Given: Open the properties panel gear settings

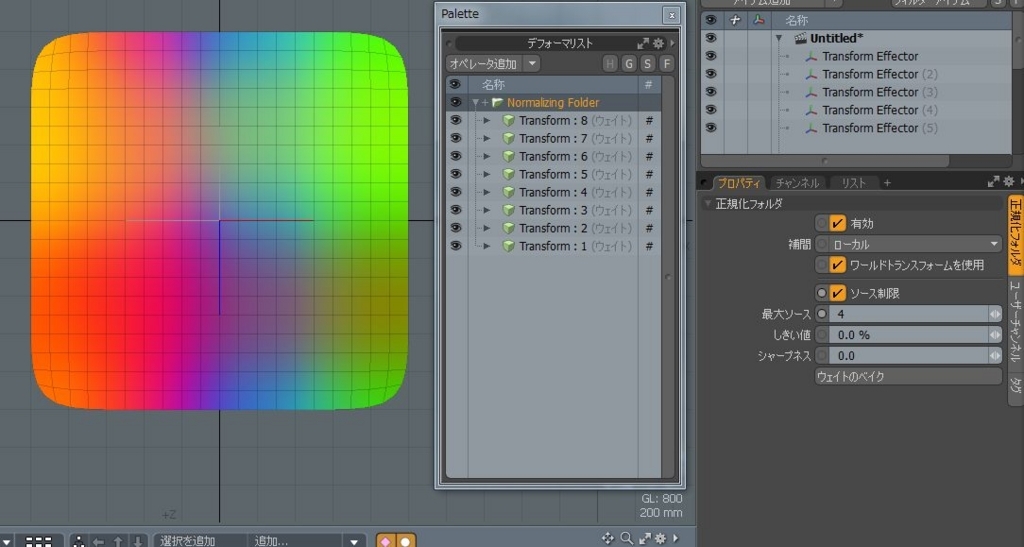Looking at the screenshot, I should [1008, 182].
